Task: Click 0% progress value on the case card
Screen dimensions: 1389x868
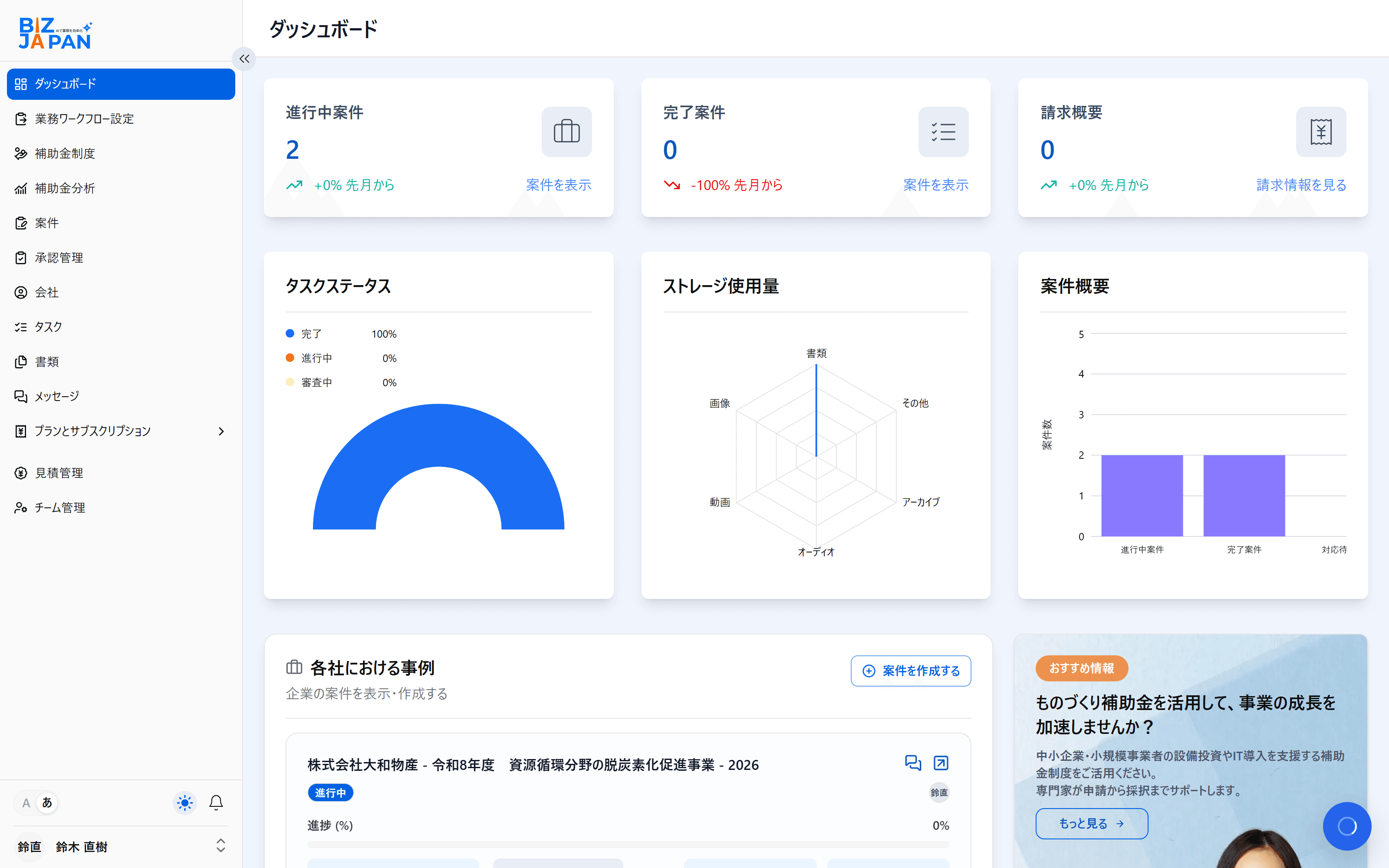Action: [x=940, y=825]
